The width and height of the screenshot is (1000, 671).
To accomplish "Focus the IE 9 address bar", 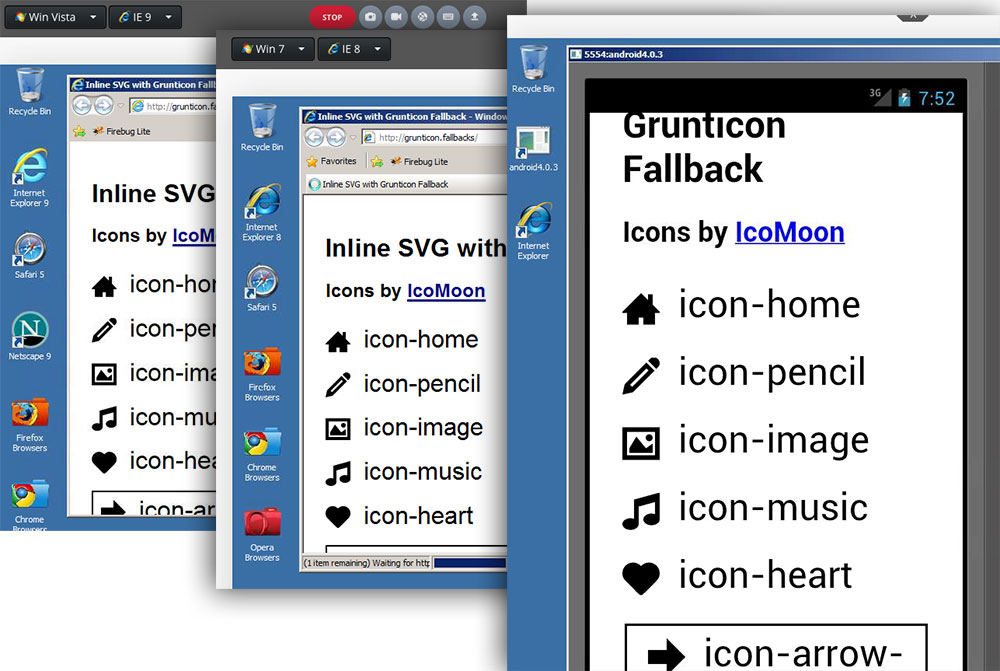I will 173,106.
